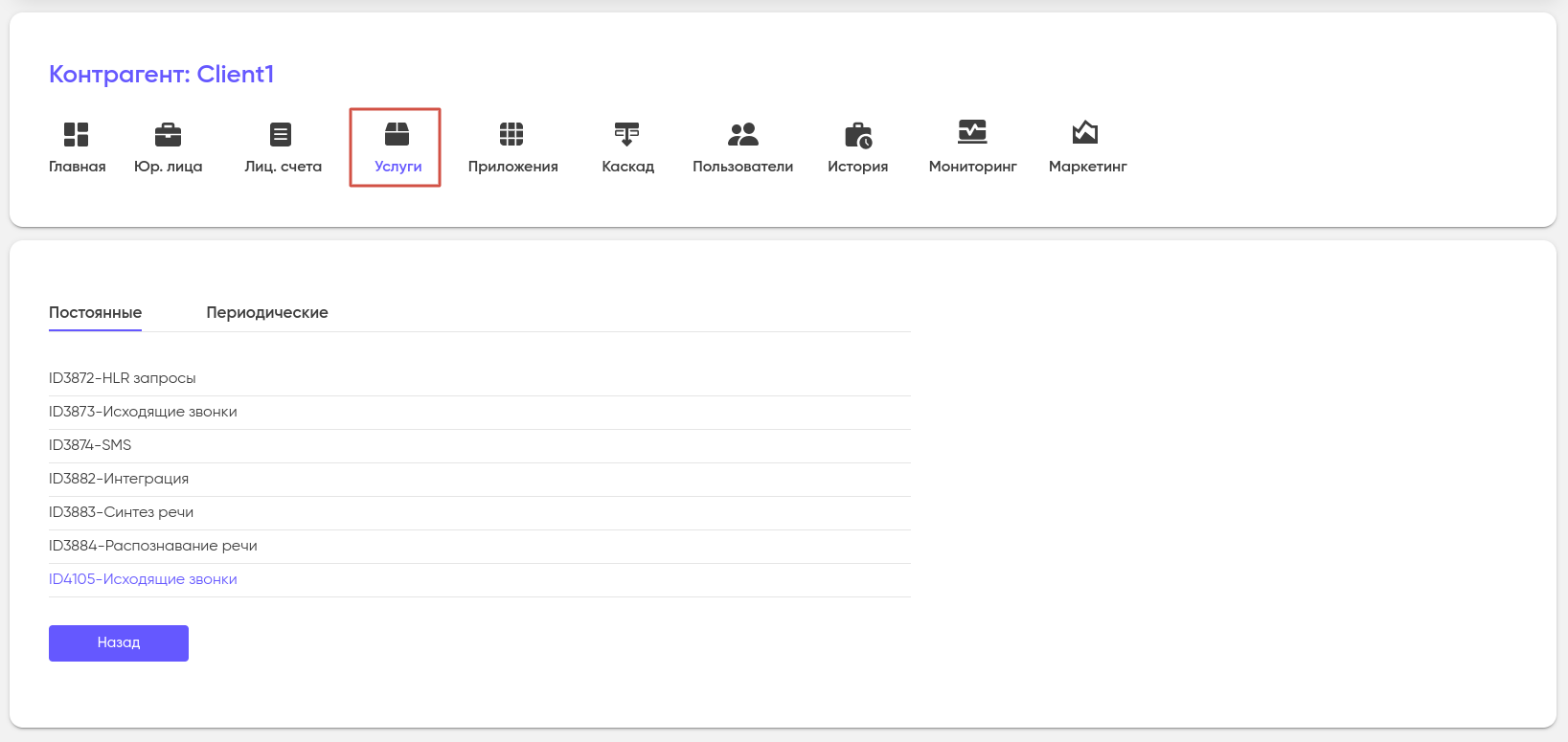Image resolution: width=1568 pixels, height=742 pixels.
Task: Click the Назад button
Action: 119,643
